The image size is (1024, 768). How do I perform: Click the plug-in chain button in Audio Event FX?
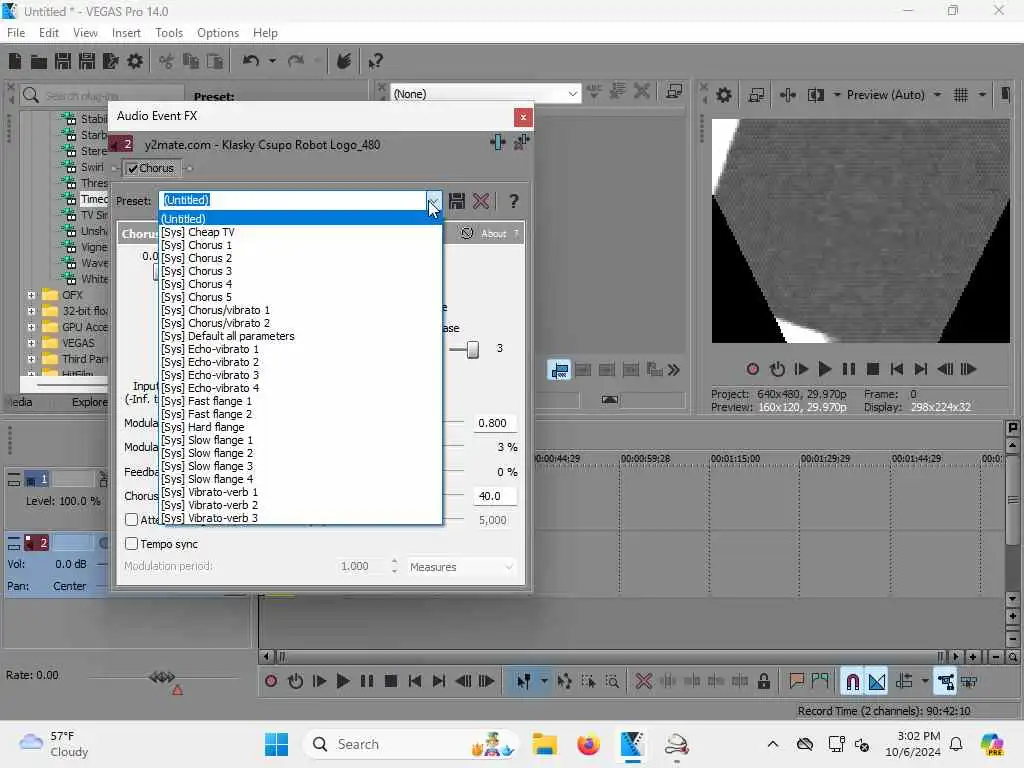tap(498, 142)
